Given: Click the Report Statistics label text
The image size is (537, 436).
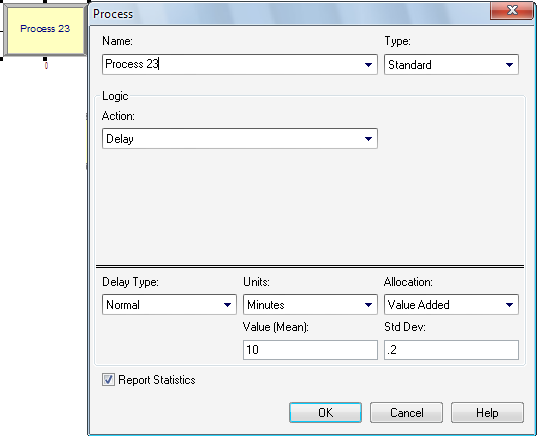Looking at the screenshot, I should click(157, 380).
